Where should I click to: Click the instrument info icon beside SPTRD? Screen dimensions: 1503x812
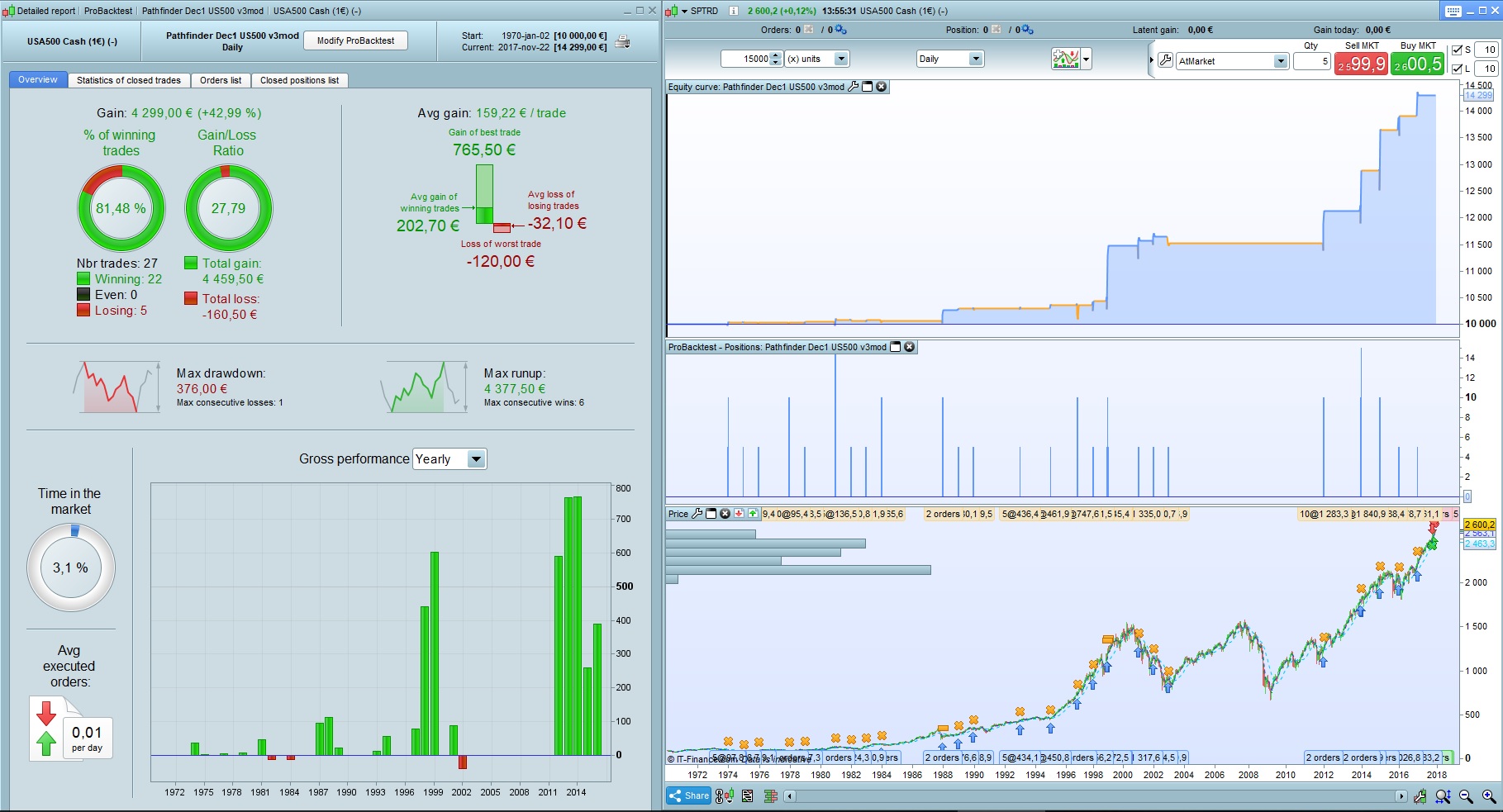point(733,11)
